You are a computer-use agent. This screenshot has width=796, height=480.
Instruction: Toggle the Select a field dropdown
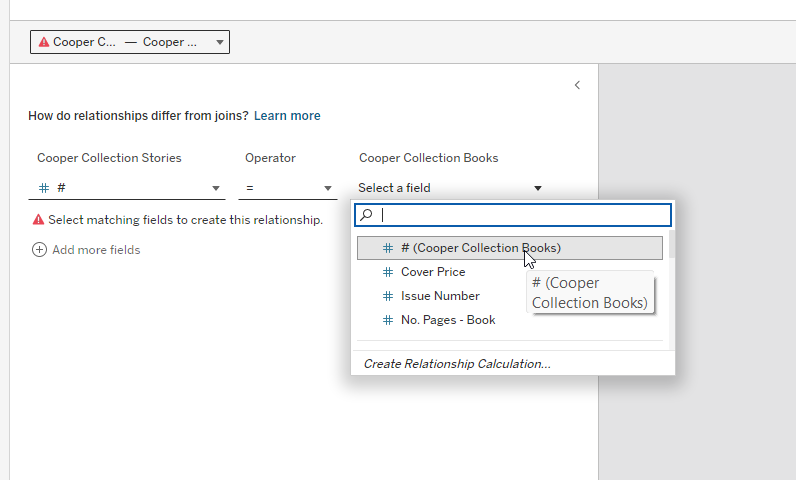pos(538,188)
